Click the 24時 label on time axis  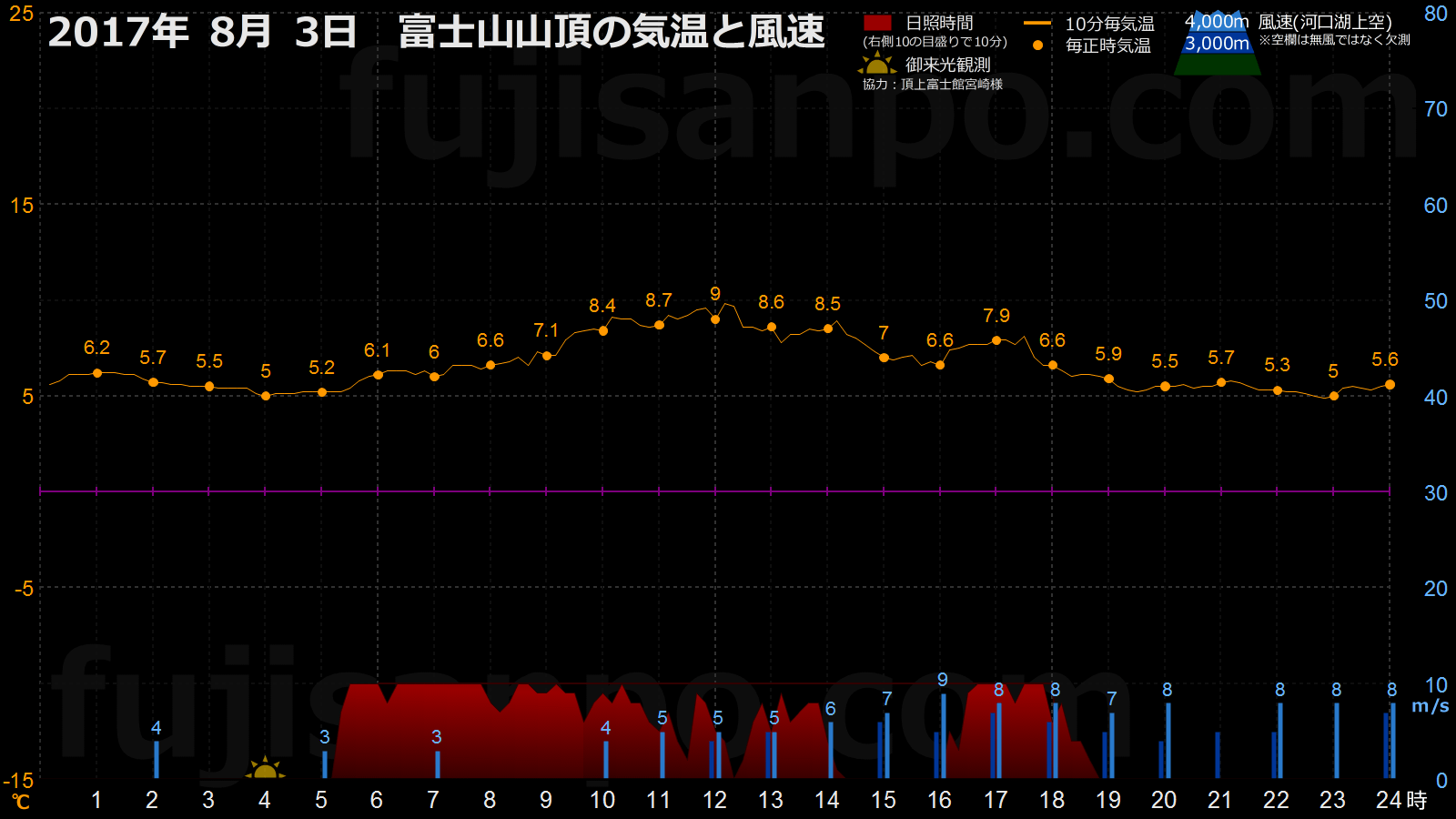point(1400,800)
